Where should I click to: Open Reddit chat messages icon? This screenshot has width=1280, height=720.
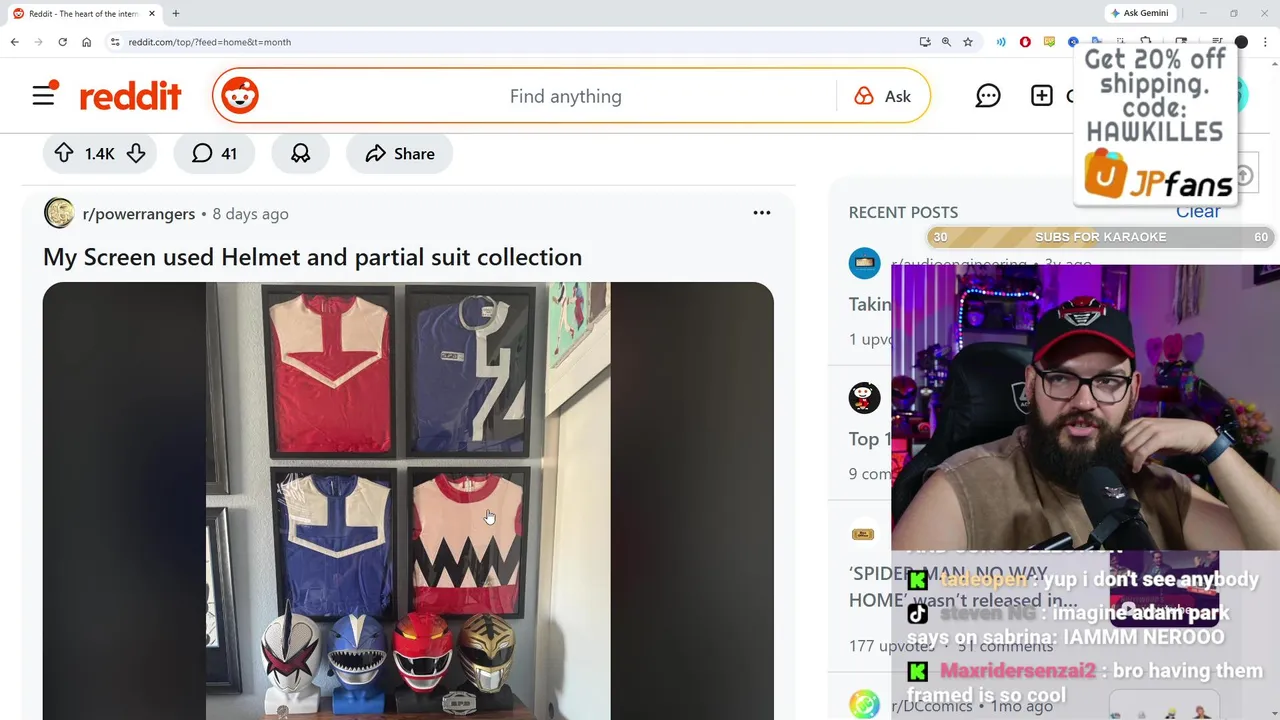click(988, 96)
